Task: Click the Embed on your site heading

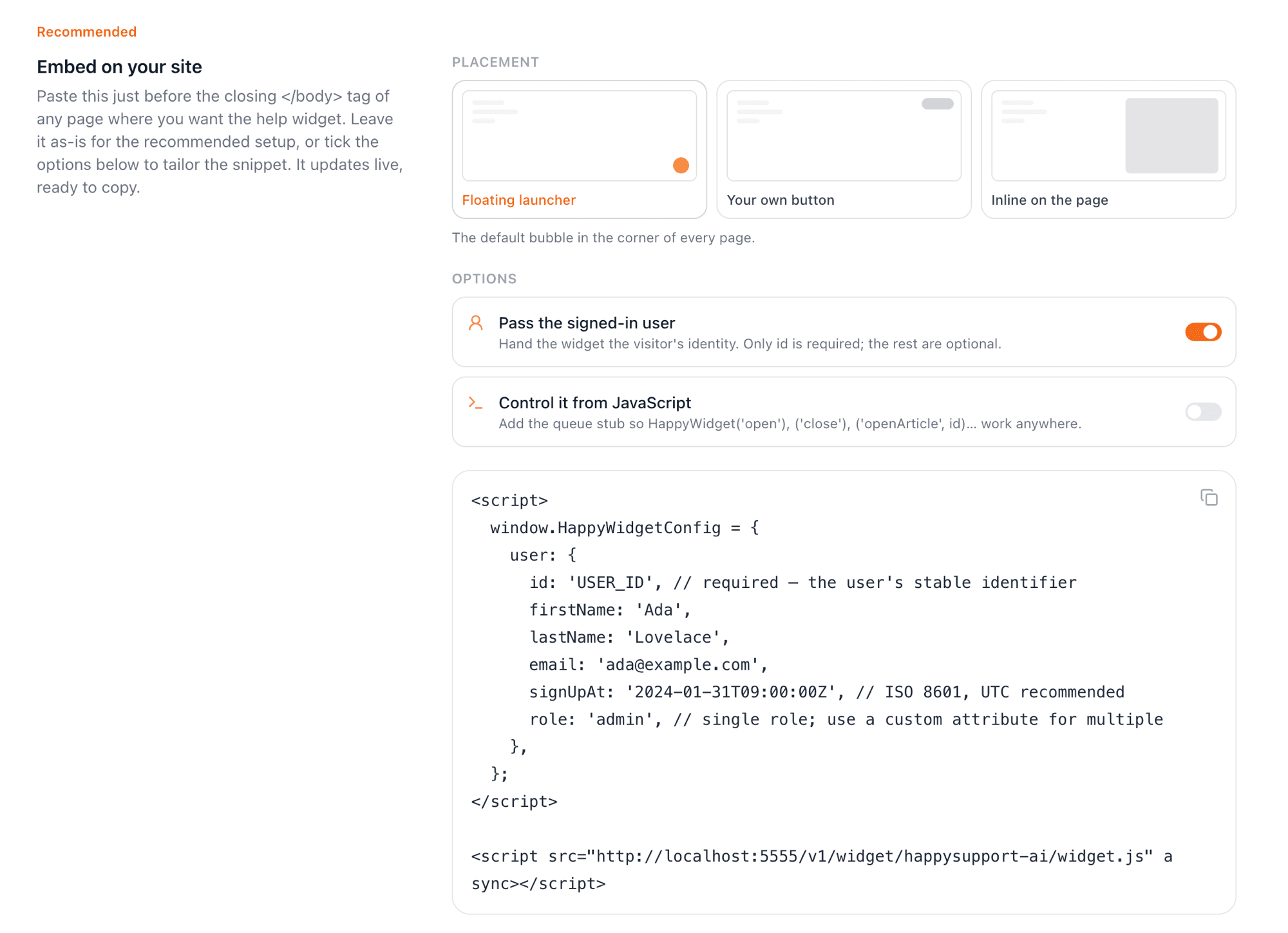Action: click(x=119, y=66)
